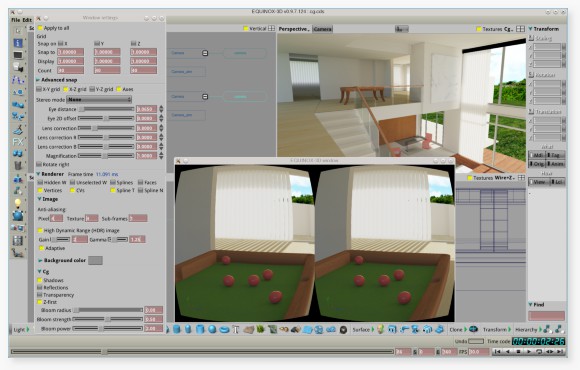
Task: Toggle the Axes checkbox
Action: point(119,89)
